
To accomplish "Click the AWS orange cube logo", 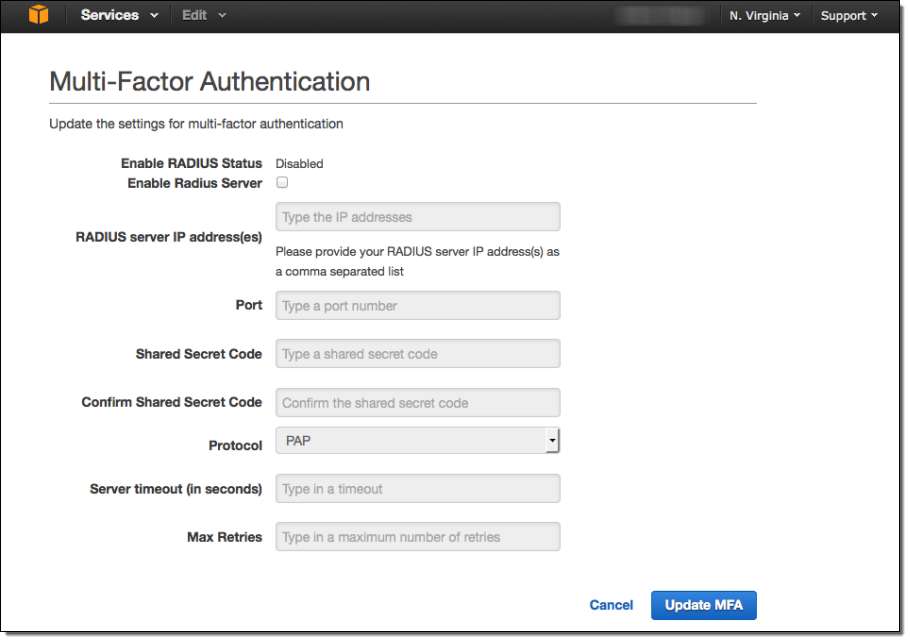I will 38,15.
